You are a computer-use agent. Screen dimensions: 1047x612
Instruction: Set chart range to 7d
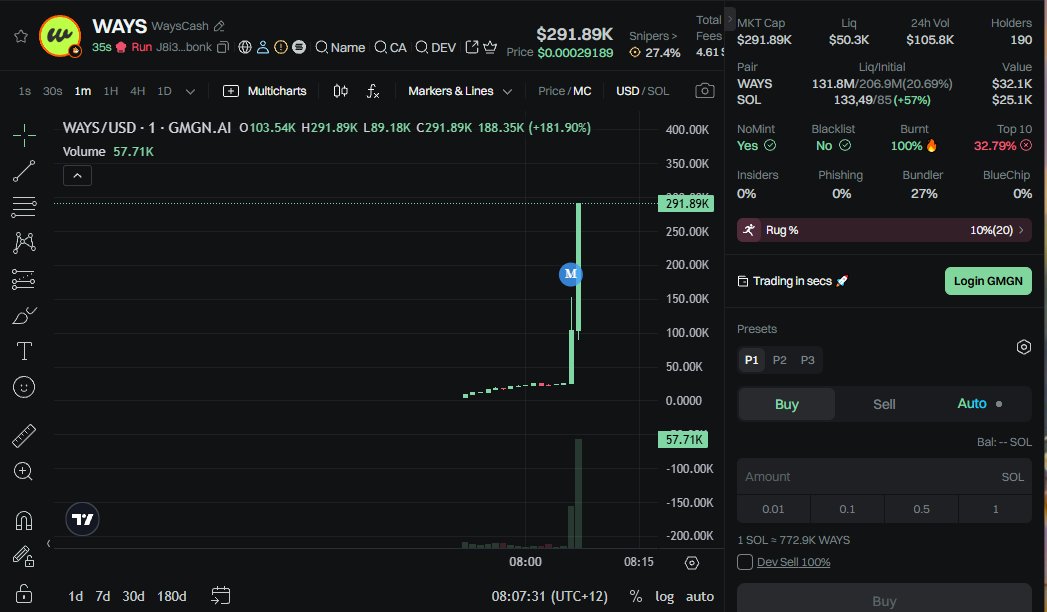103,596
